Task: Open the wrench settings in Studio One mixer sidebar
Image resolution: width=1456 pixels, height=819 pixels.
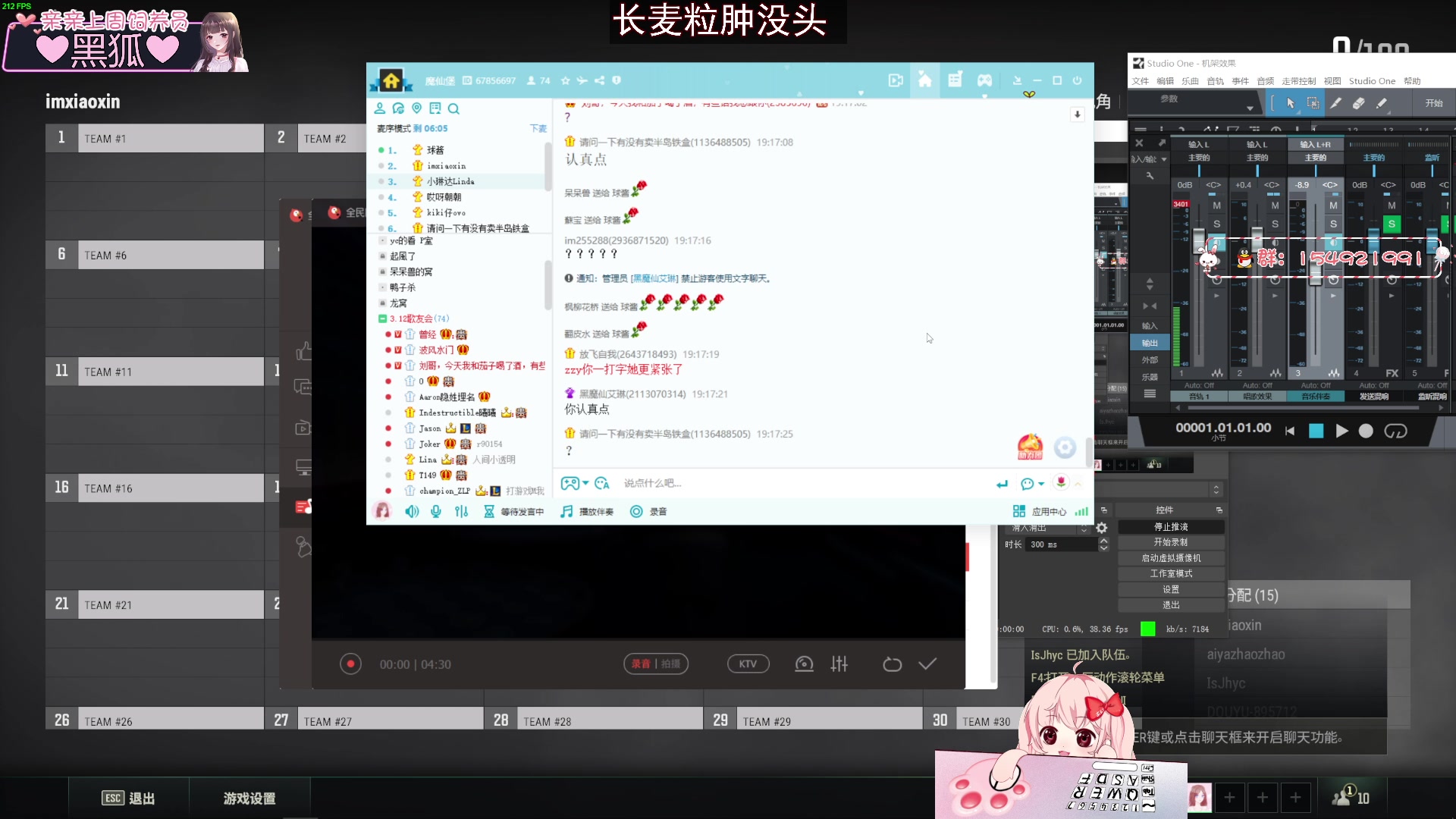Action: click(x=1150, y=176)
